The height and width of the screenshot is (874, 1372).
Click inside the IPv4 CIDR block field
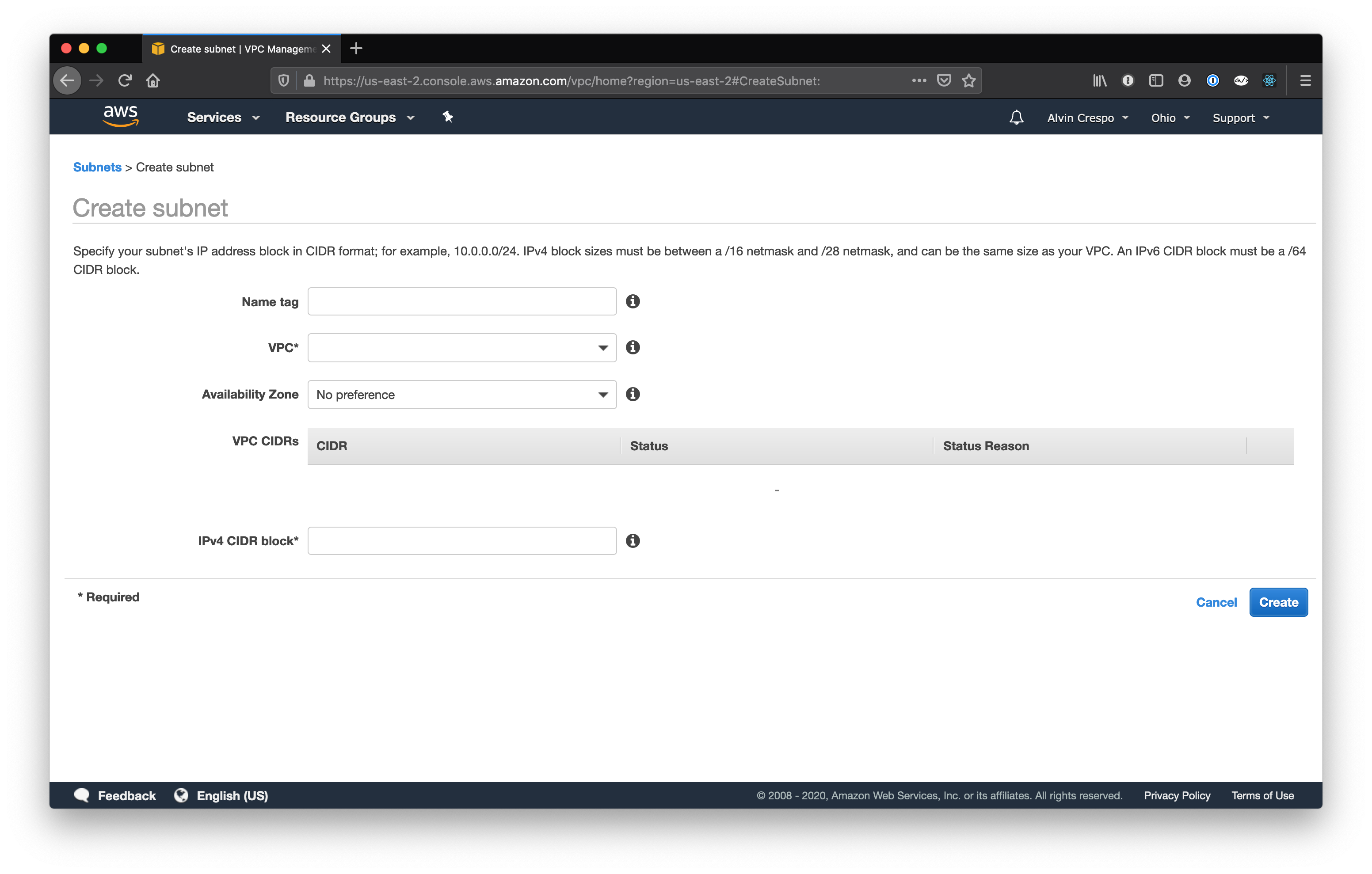(461, 541)
